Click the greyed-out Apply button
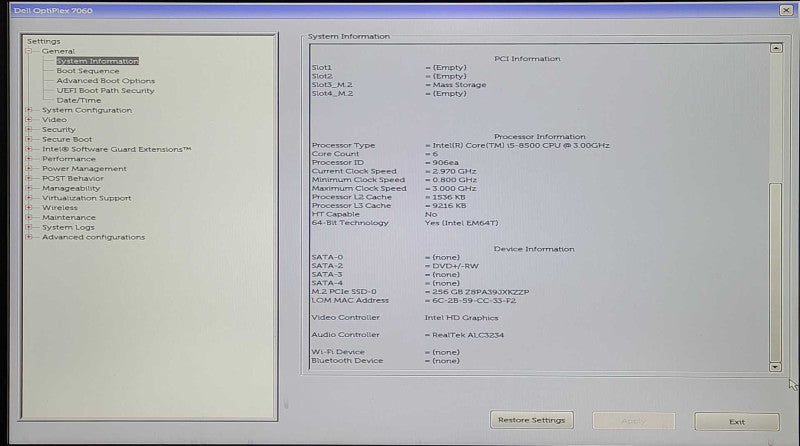 click(634, 421)
